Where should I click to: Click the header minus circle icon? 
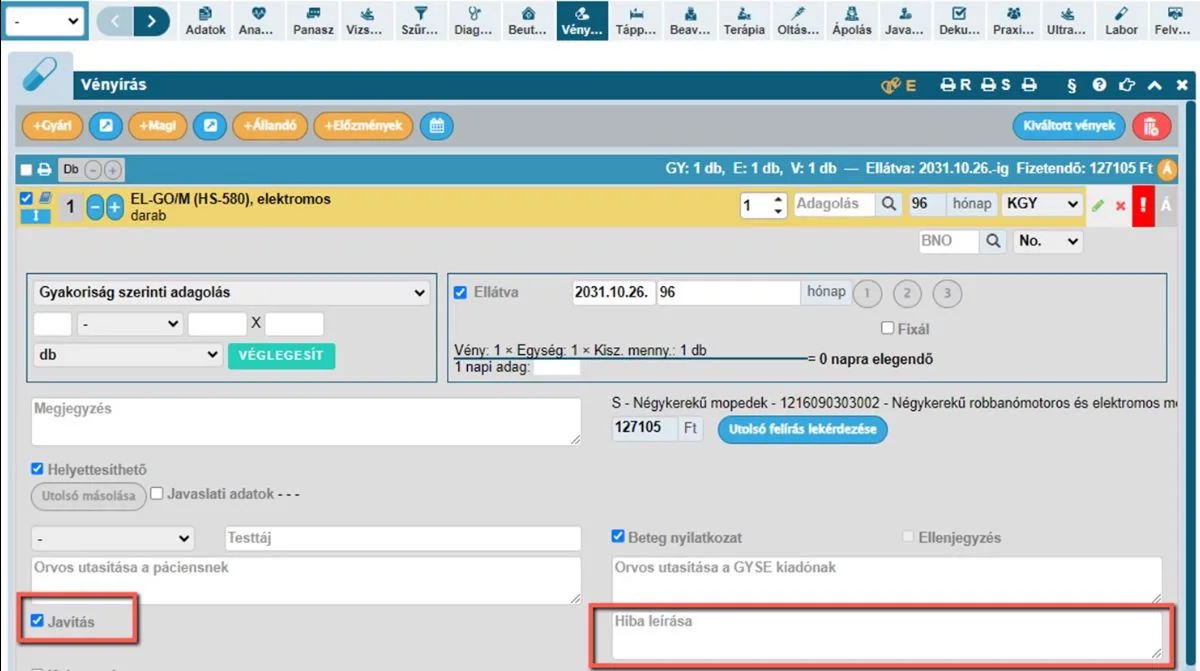tap(93, 170)
